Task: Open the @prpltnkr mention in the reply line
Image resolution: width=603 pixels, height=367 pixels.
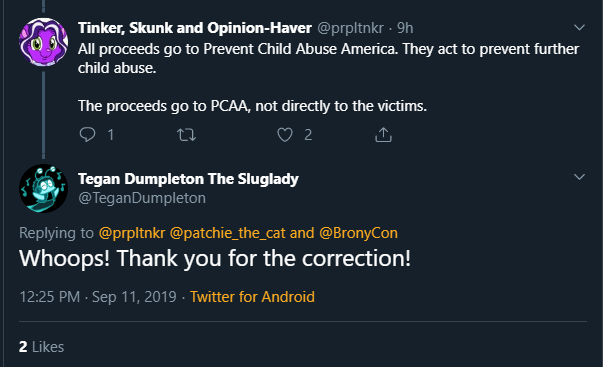Action: coord(132,233)
